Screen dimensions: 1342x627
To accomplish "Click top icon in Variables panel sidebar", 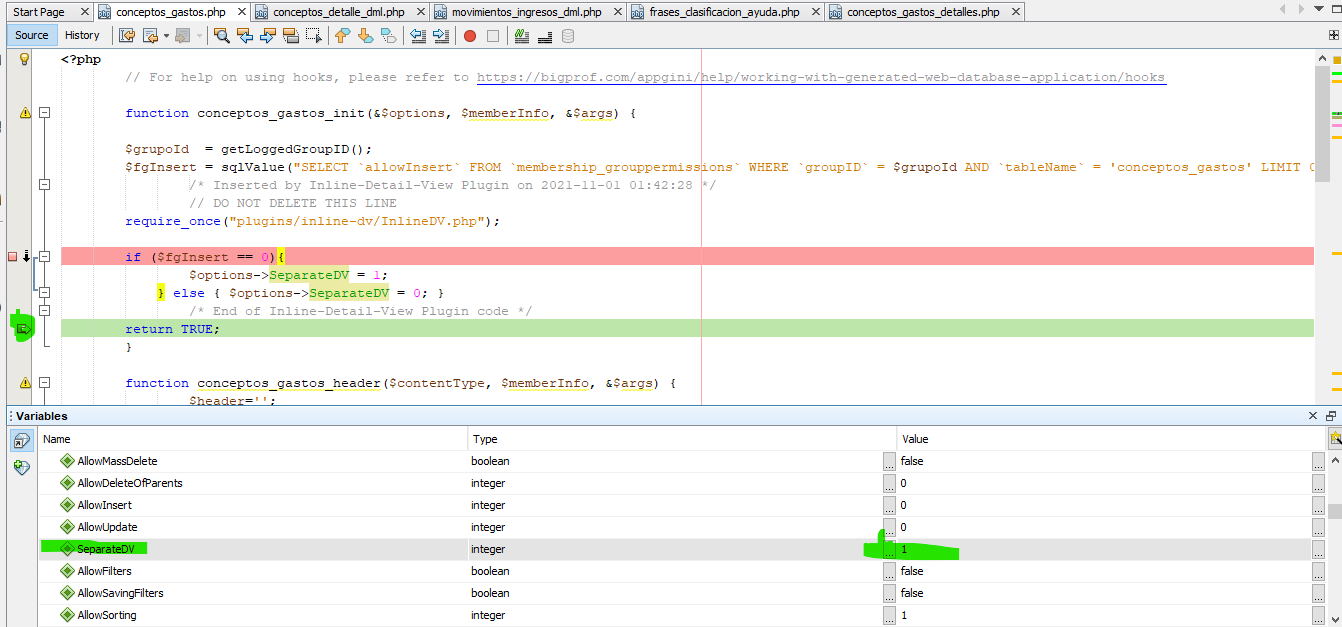I will click(x=21, y=440).
